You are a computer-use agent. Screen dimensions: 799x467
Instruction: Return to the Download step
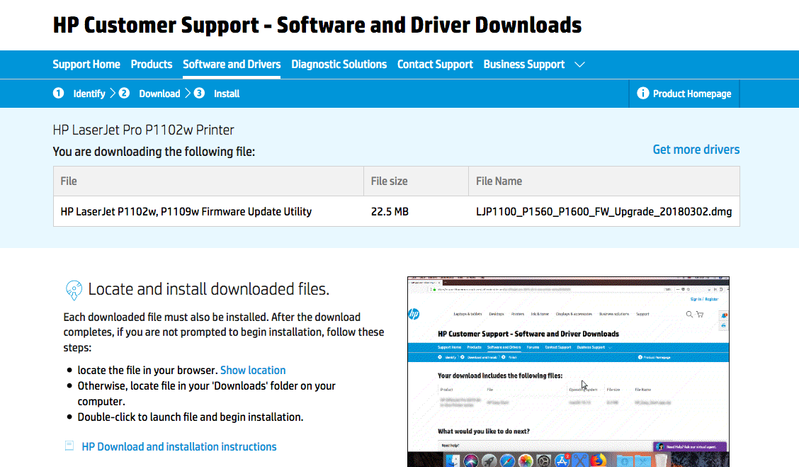click(x=159, y=94)
